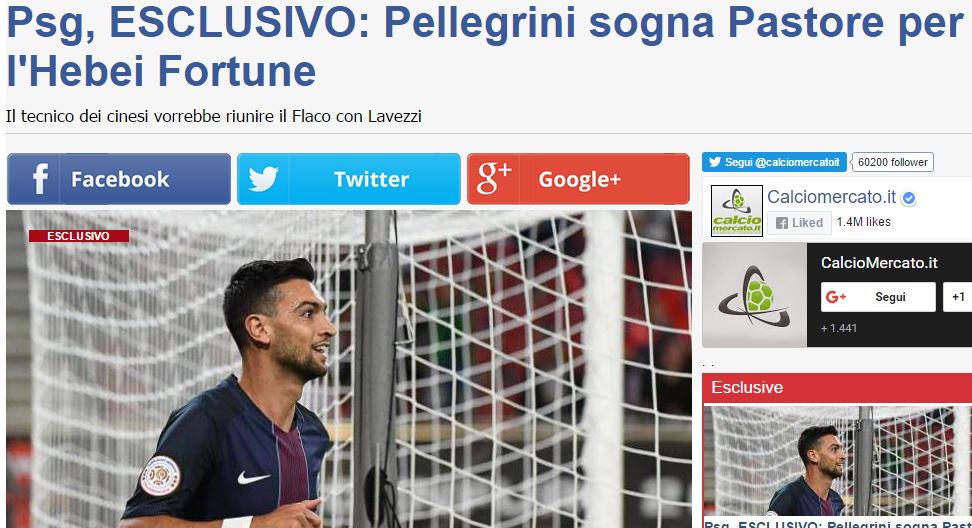Click the soccer ball logo in Google+ widget
972x528 pixels.
(x=754, y=295)
